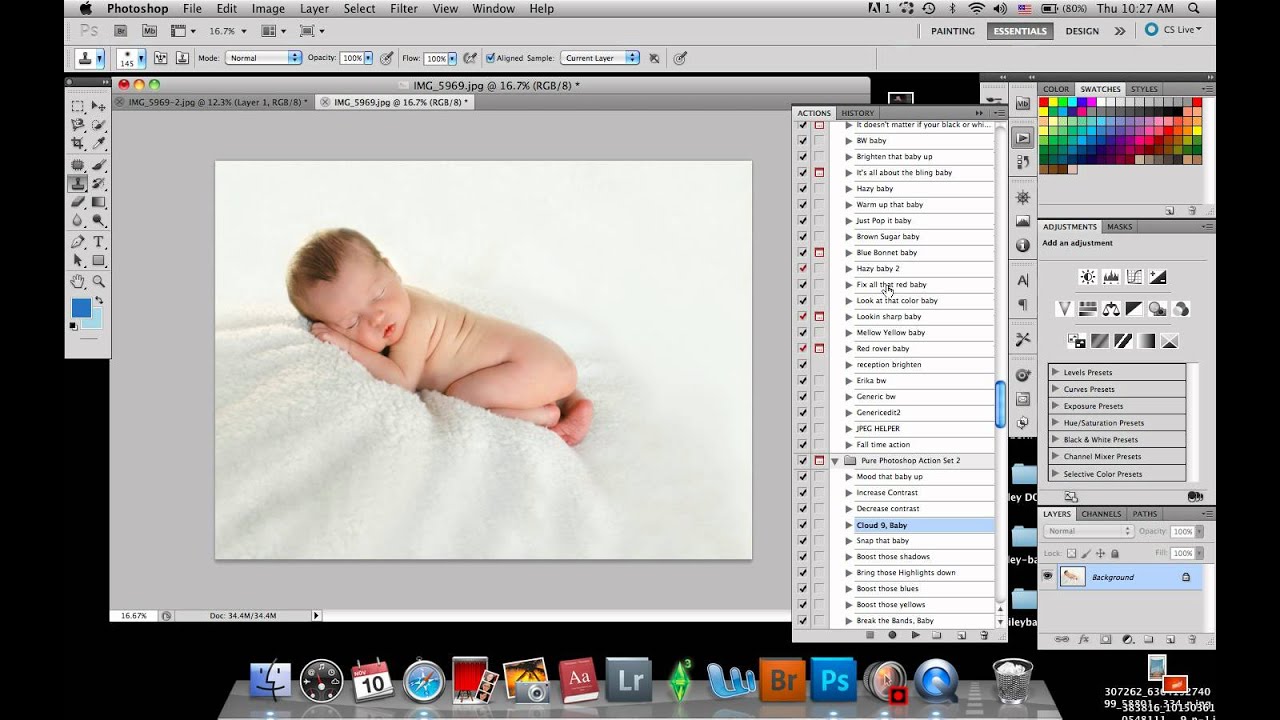Hide the Background layer with eye icon
Viewport: 1280px width, 720px height.
(x=1048, y=577)
